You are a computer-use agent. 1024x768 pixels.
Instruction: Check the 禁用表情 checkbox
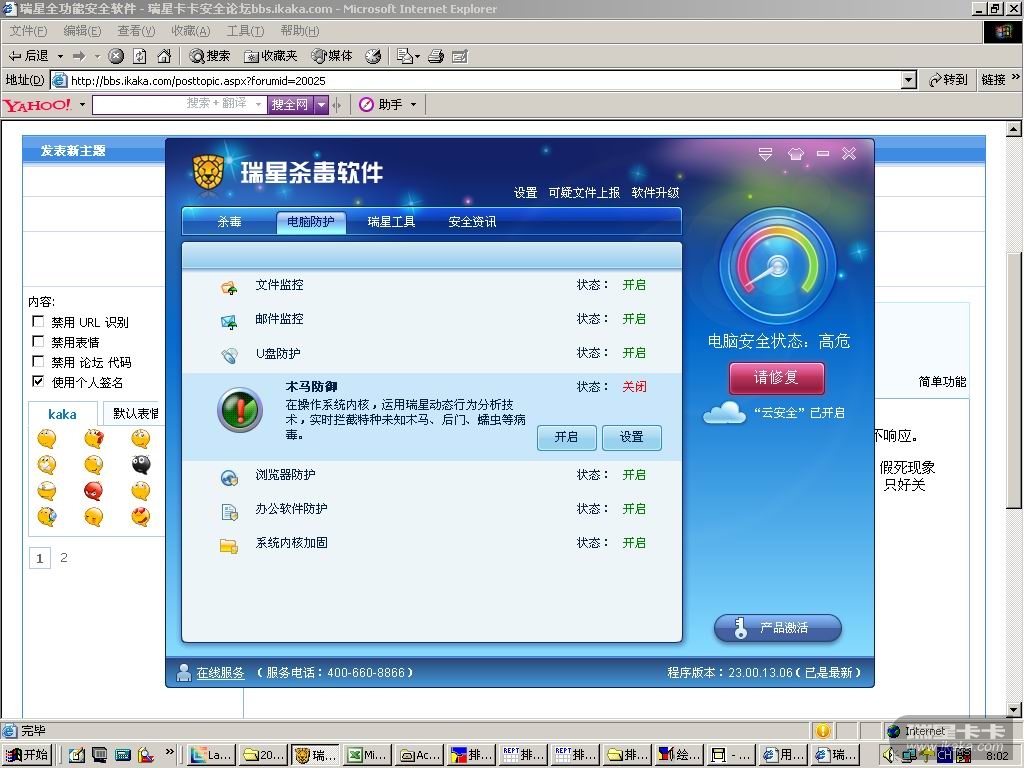coord(38,342)
